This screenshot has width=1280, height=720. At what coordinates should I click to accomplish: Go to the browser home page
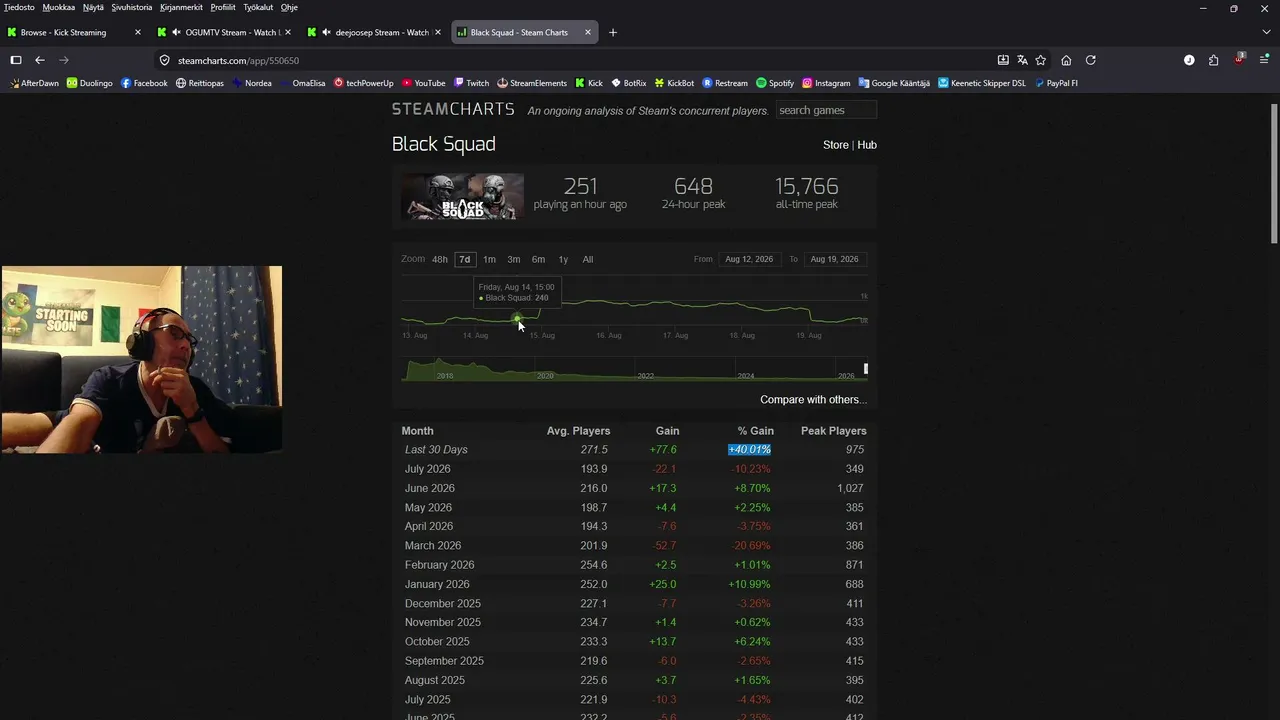tap(1066, 60)
